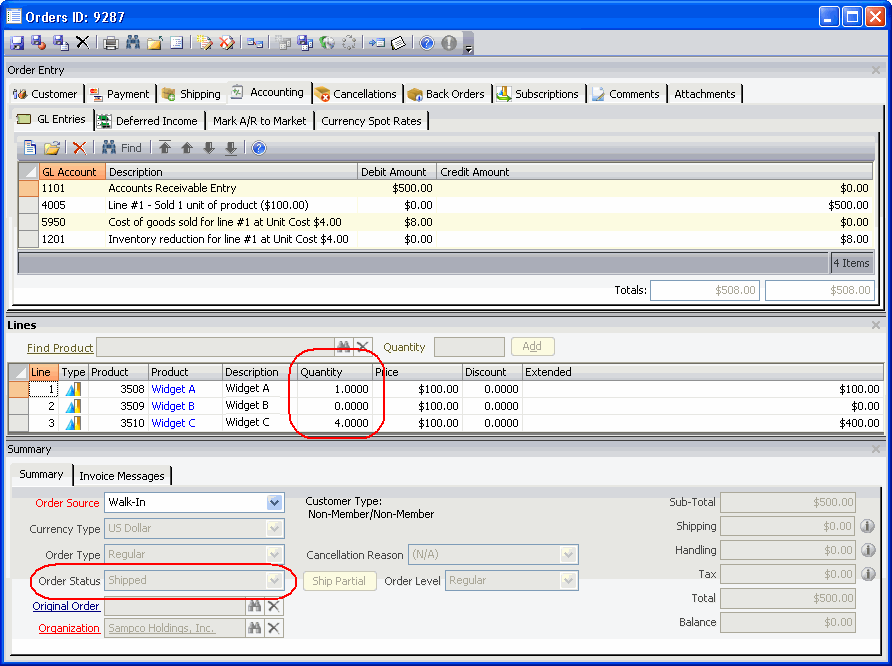This screenshot has width=892, height=666.
Task: Select the Accounts Receivable Entry description cell
Action: tap(231, 188)
